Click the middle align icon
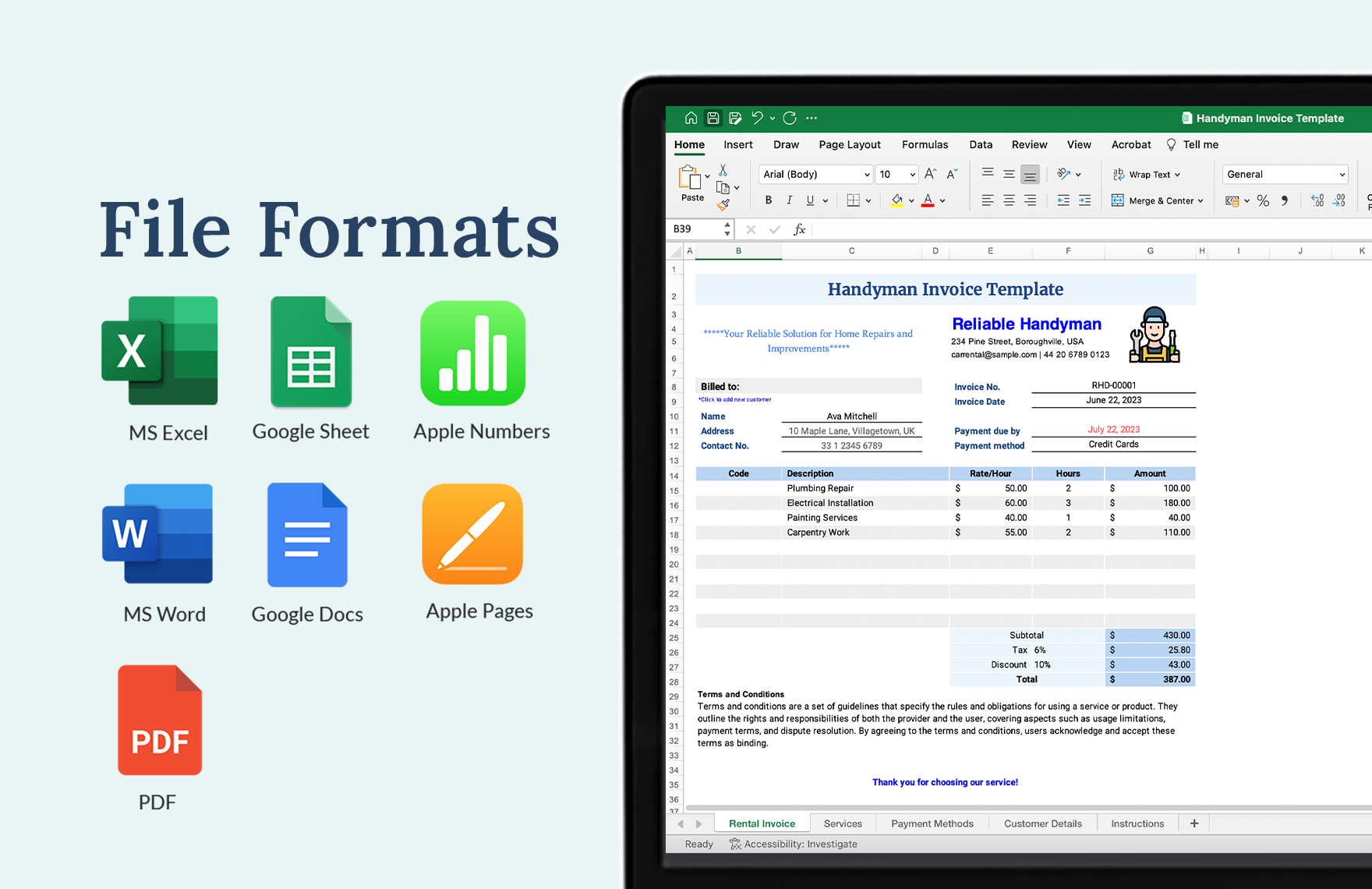Image resolution: width=1372 pixels, height=889 pixels. [x=1009, y=174]
